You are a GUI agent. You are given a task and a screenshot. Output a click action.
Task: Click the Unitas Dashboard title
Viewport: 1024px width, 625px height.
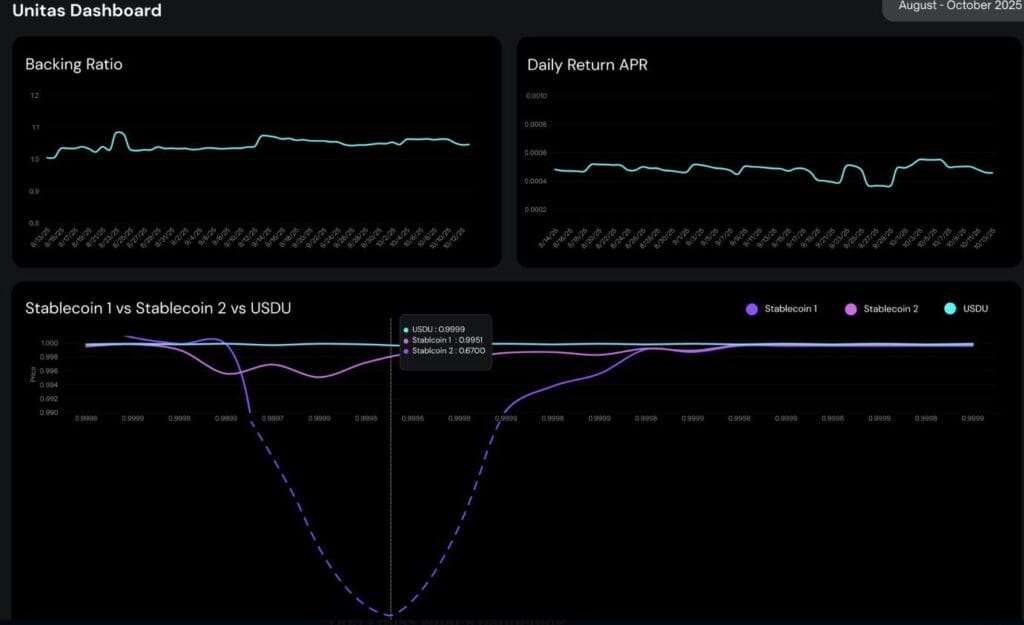(x=87, y=10)
